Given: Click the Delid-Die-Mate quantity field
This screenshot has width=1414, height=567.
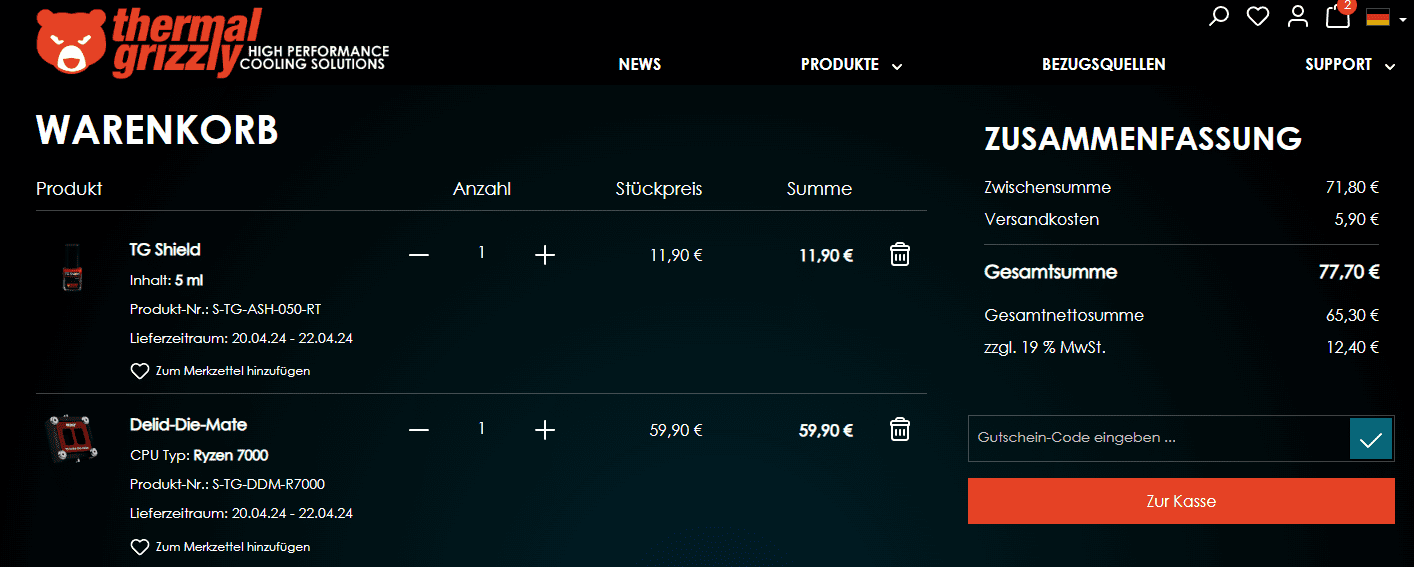Looking at the screenshot, I should pos(481,428).
